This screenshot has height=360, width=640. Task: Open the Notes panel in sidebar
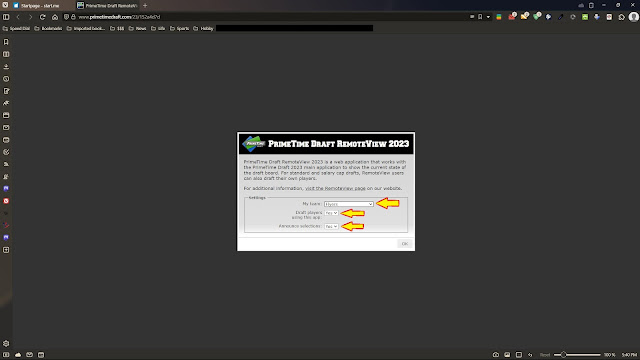tap(6, 91)
